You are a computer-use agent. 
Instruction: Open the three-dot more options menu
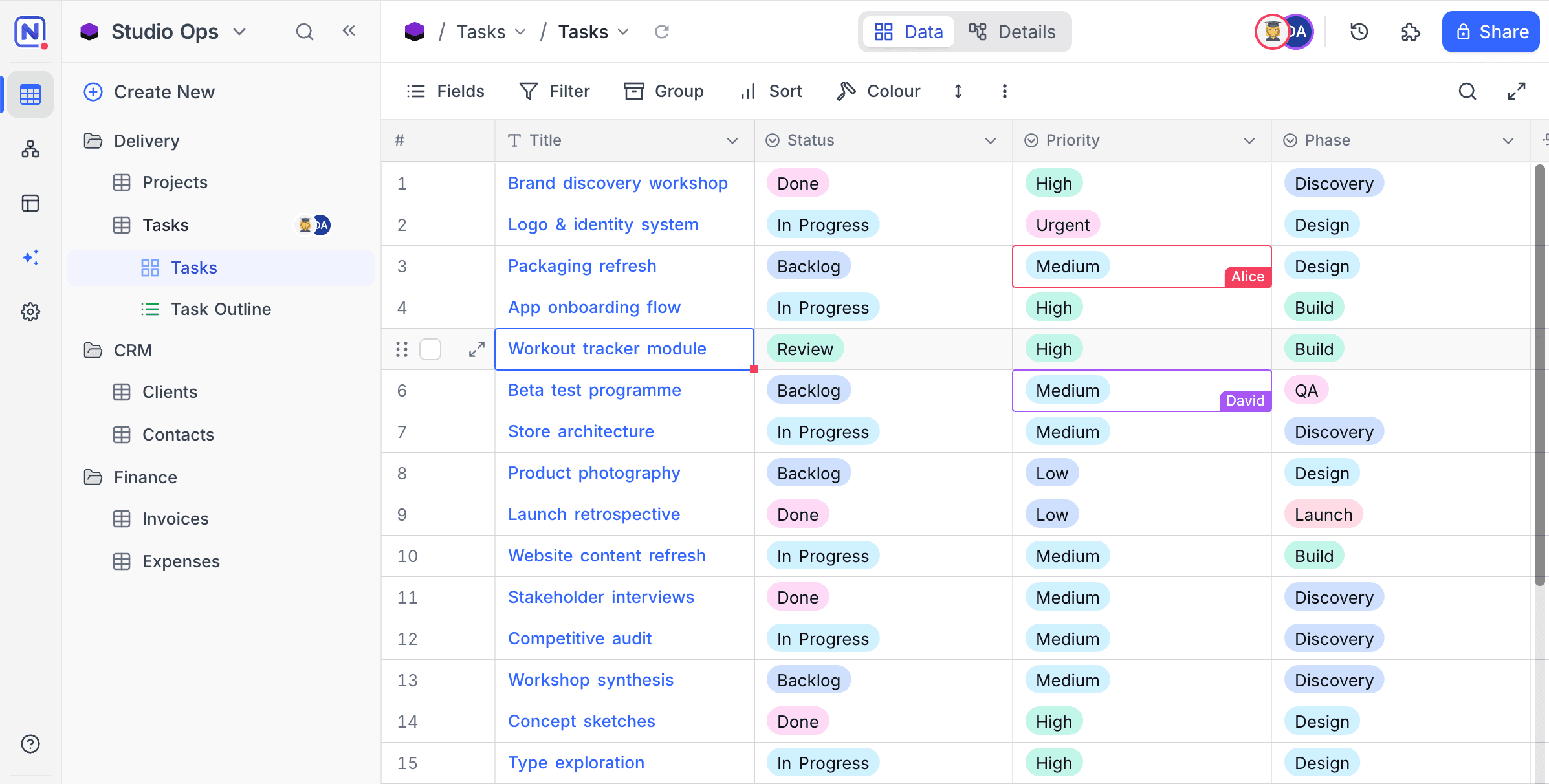(1004, 91)
